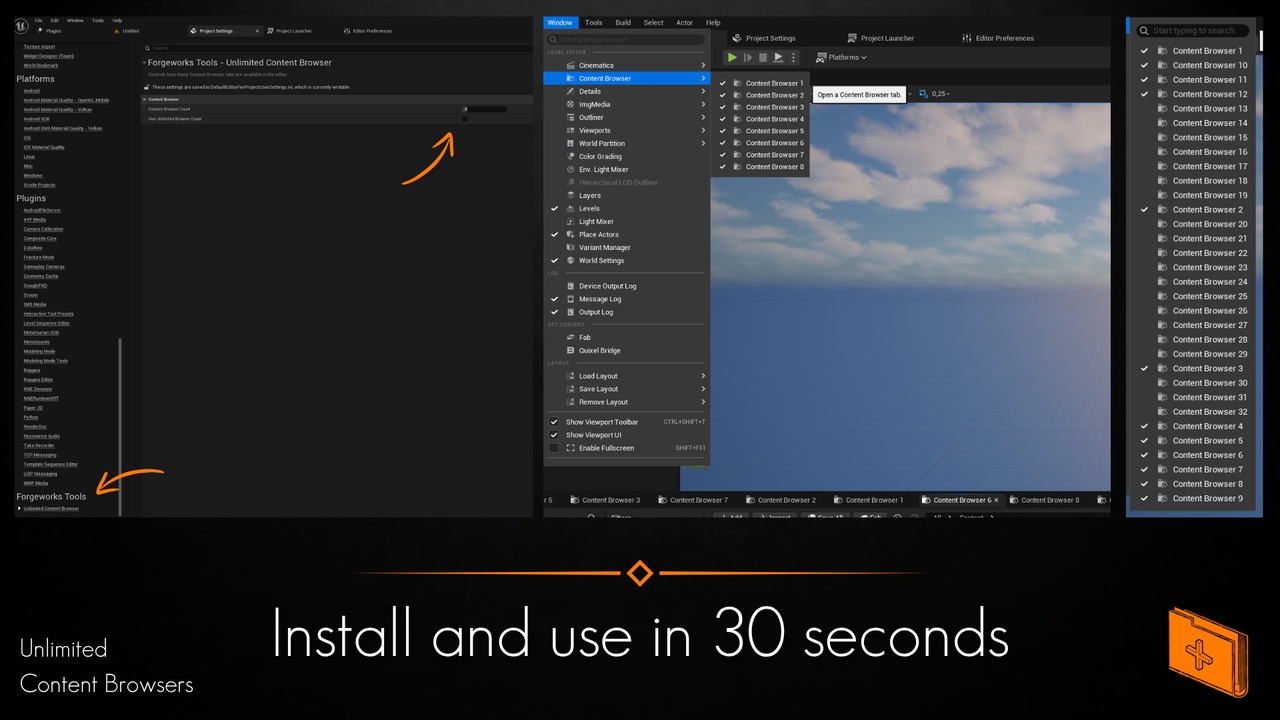Screen dimensions: 1280x720
Task: Click the folder icon of Content Browser 25
Action: click(1162, 296)
